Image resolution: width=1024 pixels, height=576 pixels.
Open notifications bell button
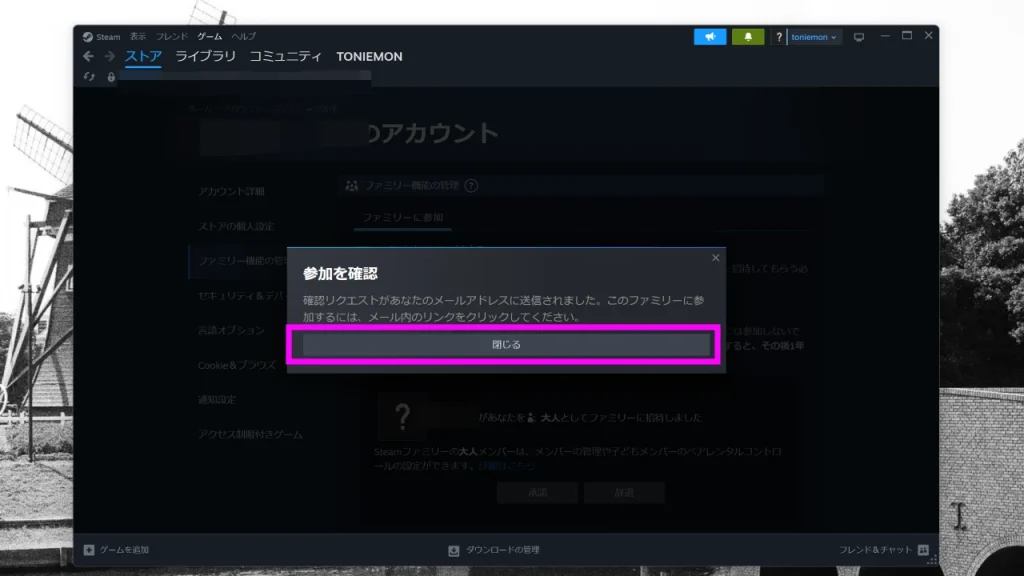(748, 37)
